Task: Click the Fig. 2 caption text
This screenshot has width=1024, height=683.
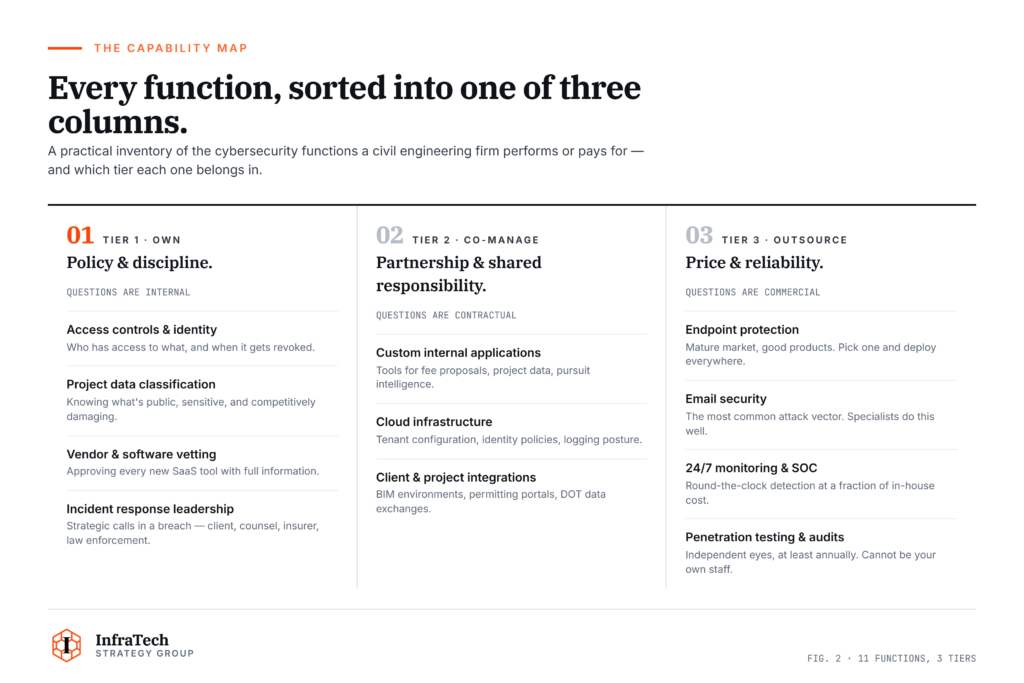Action: pyautogui.click(x=891, y=658)
